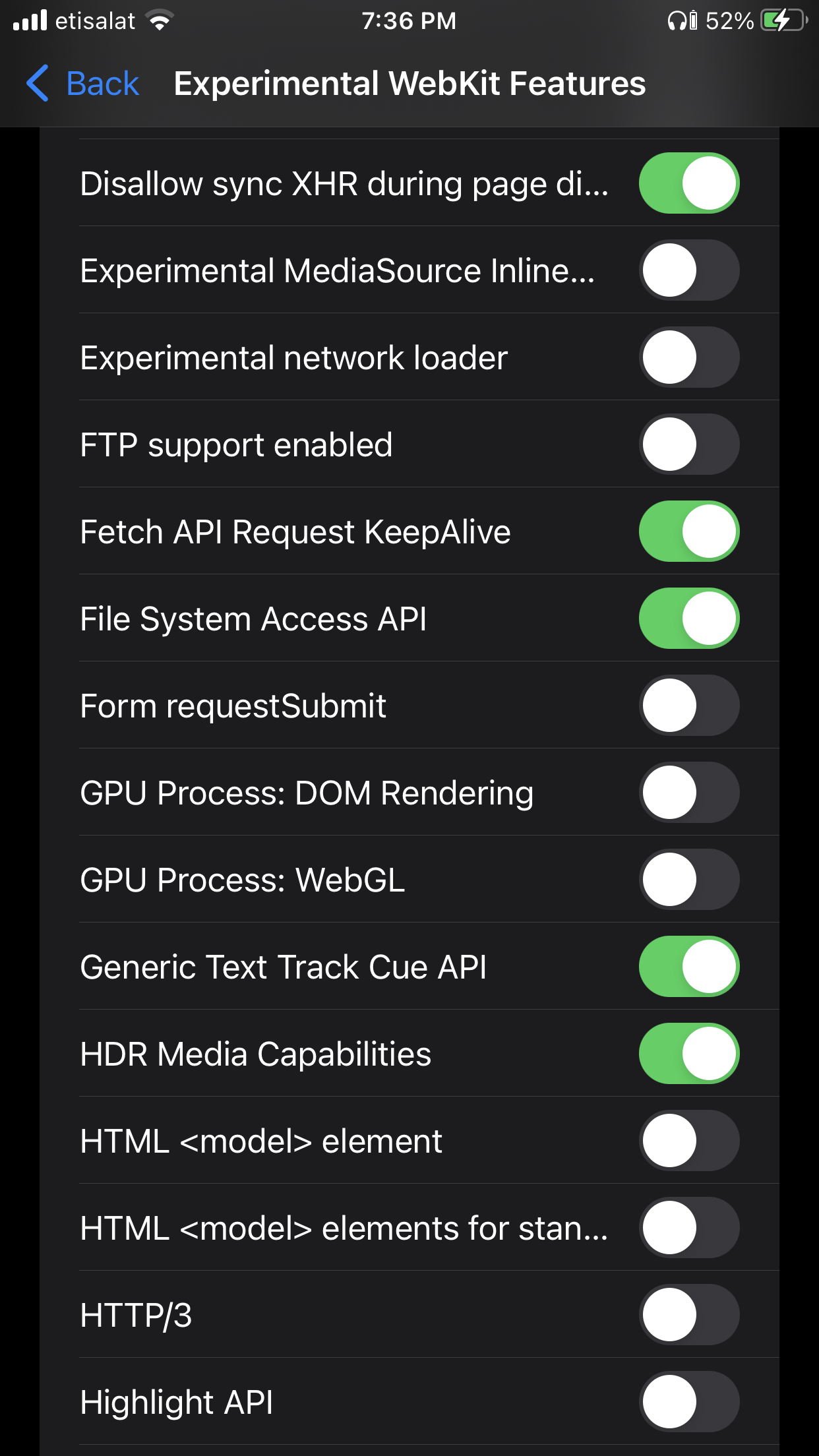The image size is (819, 1456).
Task: Turn off Generic Text Track Cue API
Action: [688, 967]
